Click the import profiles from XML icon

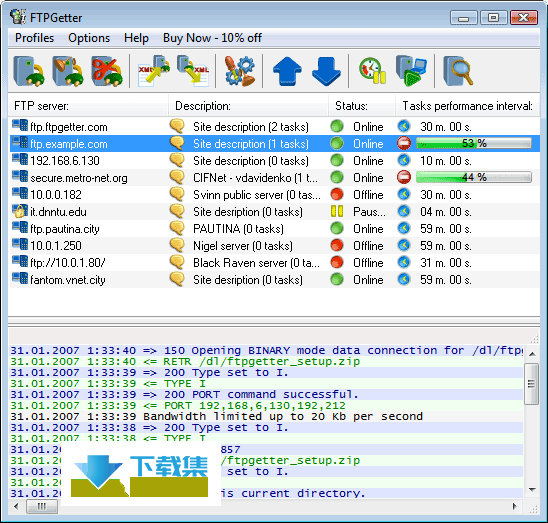[x=154, y=71]
